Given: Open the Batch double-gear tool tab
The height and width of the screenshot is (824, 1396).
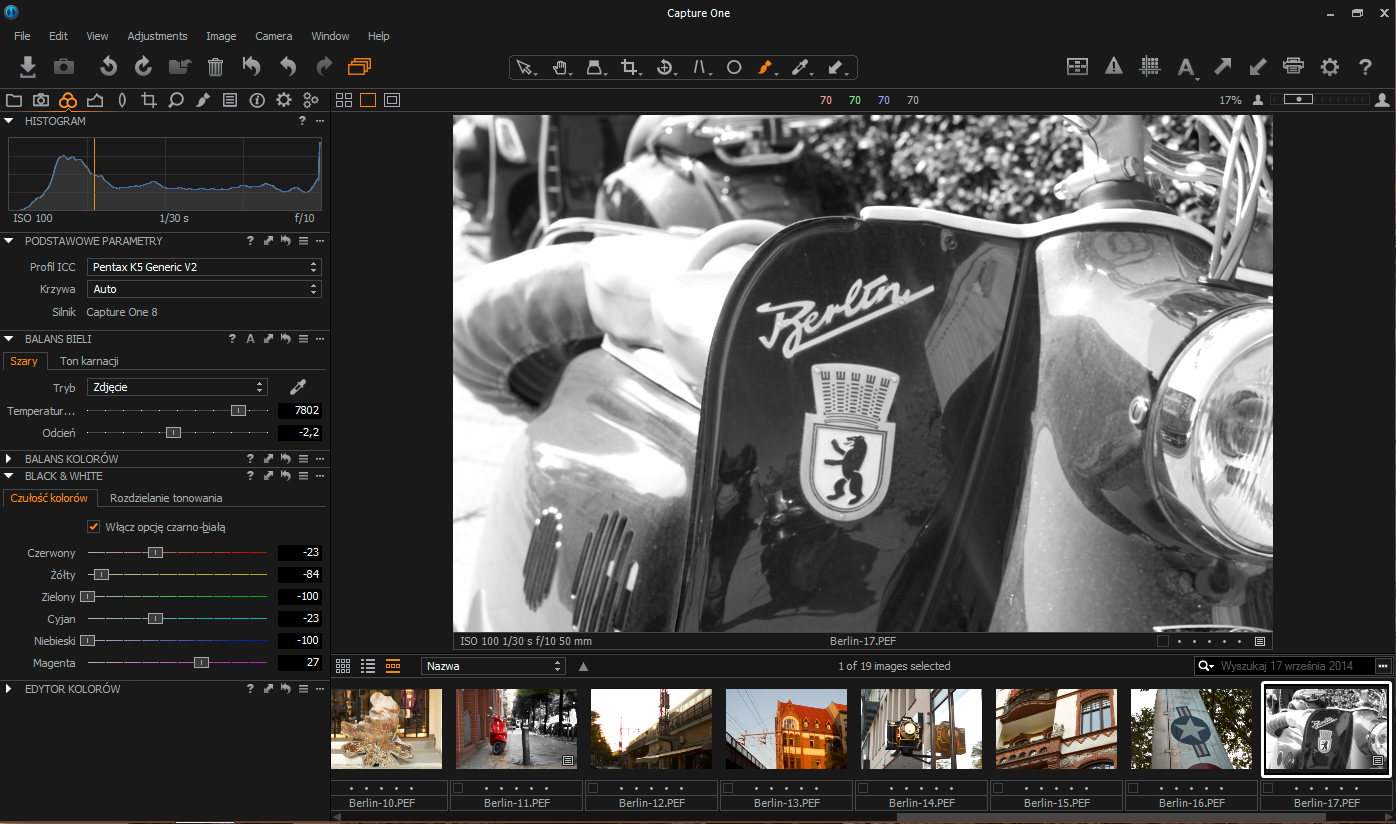Looking at the screenshot, I should [311, 100].
